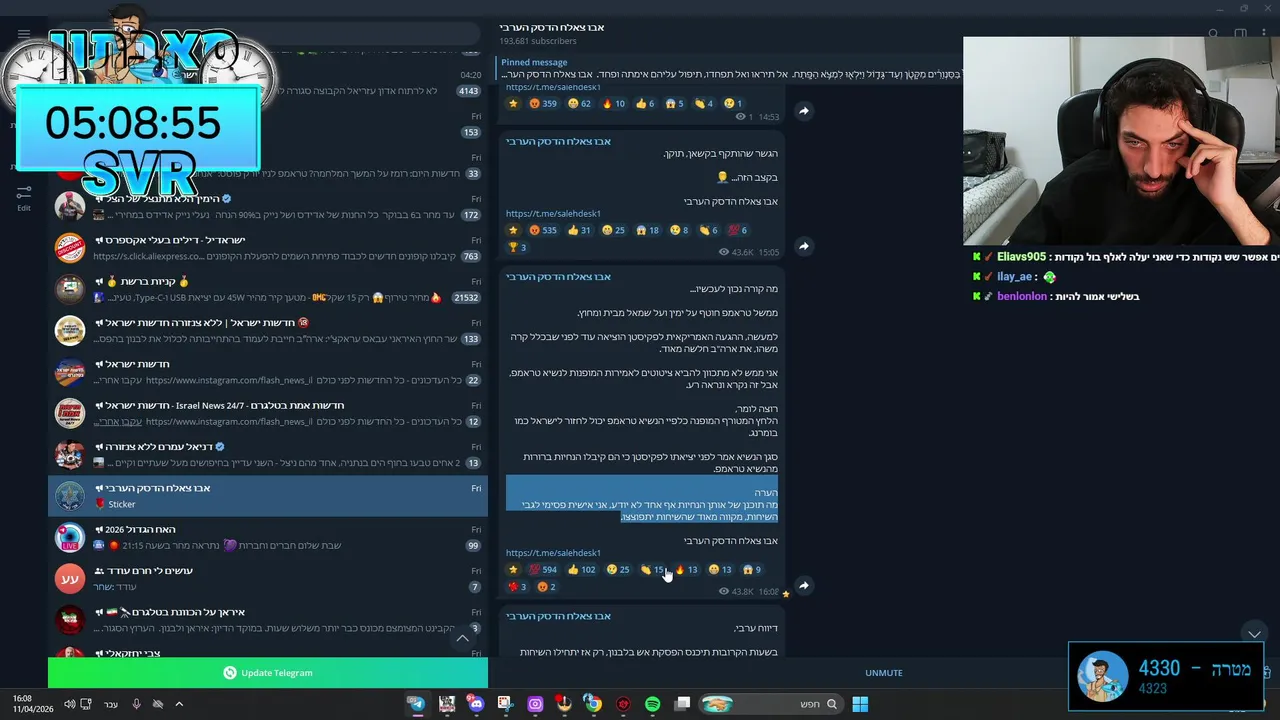Click the fire reaction showing 13

coord(686,569)
